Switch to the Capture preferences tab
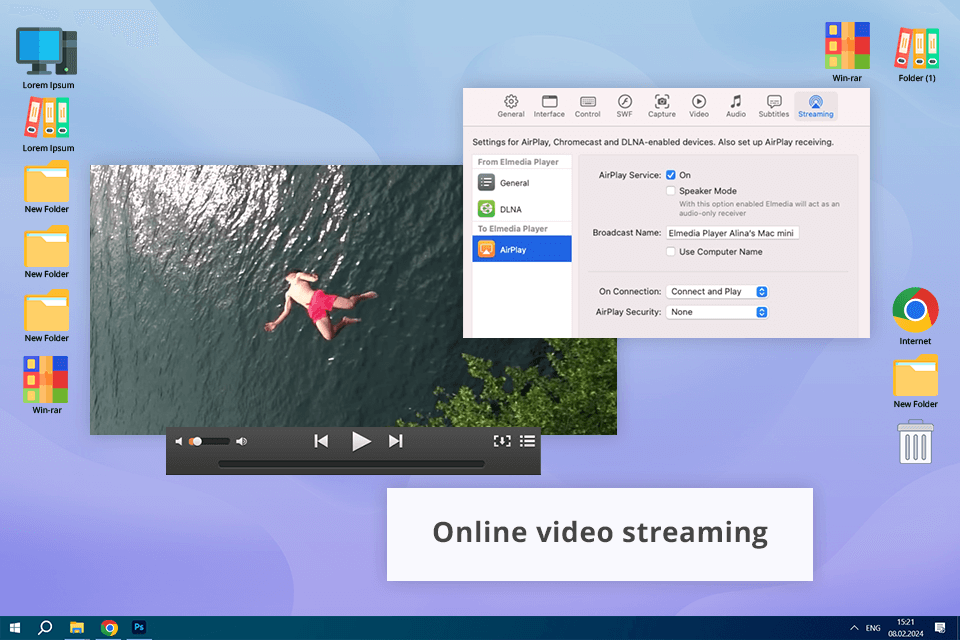Viewport: 960px width, 640px height. point(662,106)
